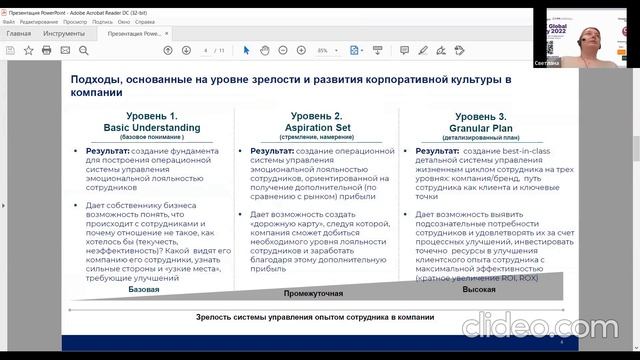The height and width of the screenshot is (360, 640).
Task: Zoom in with plus icon
Action: [x=301, y=50]
